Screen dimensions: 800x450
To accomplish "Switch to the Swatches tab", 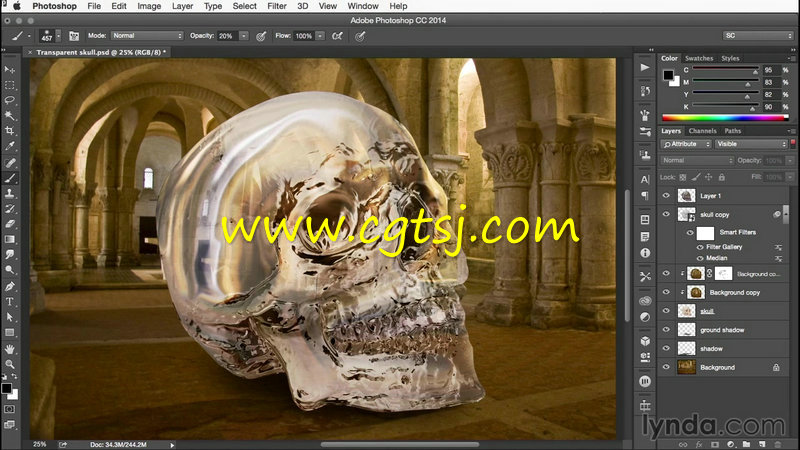I will point(698,58).
